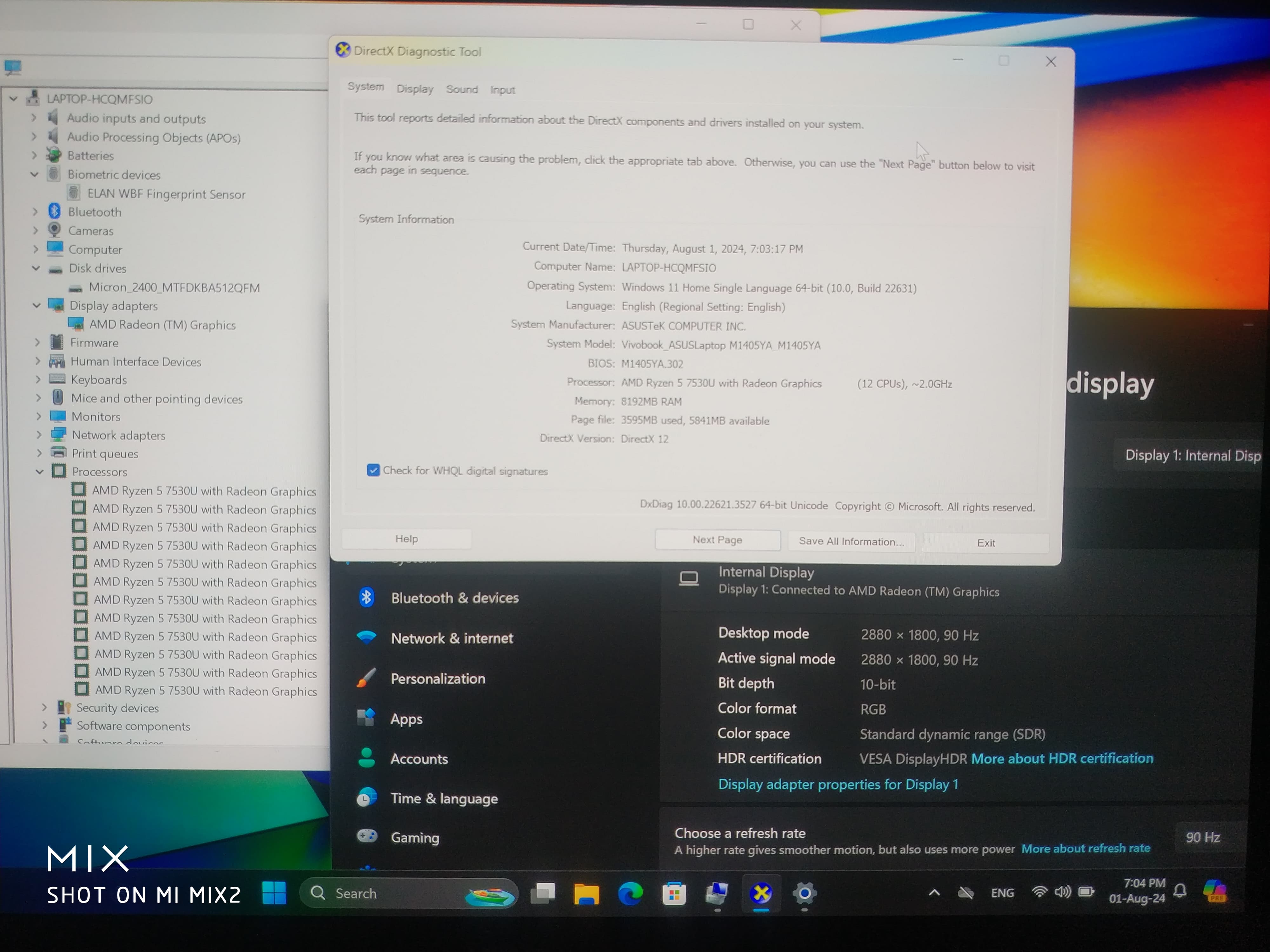Switch to the Display tab in DxDiag
This screenshot has height=952, width=1270.
[415, 89]
